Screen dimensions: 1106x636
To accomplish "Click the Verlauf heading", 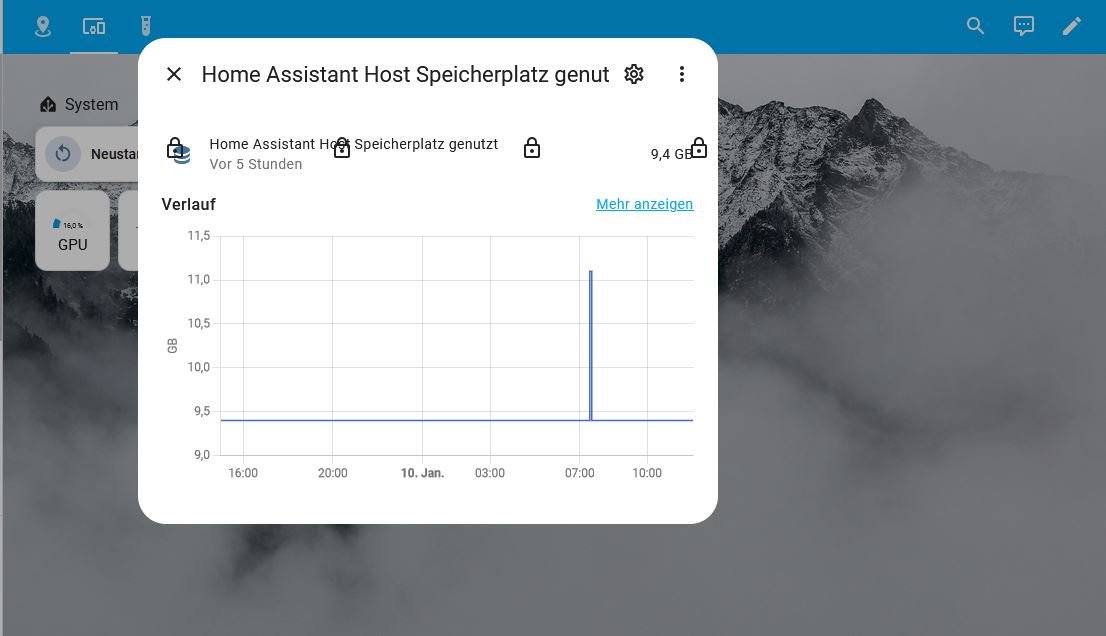I will coord(188,204).
